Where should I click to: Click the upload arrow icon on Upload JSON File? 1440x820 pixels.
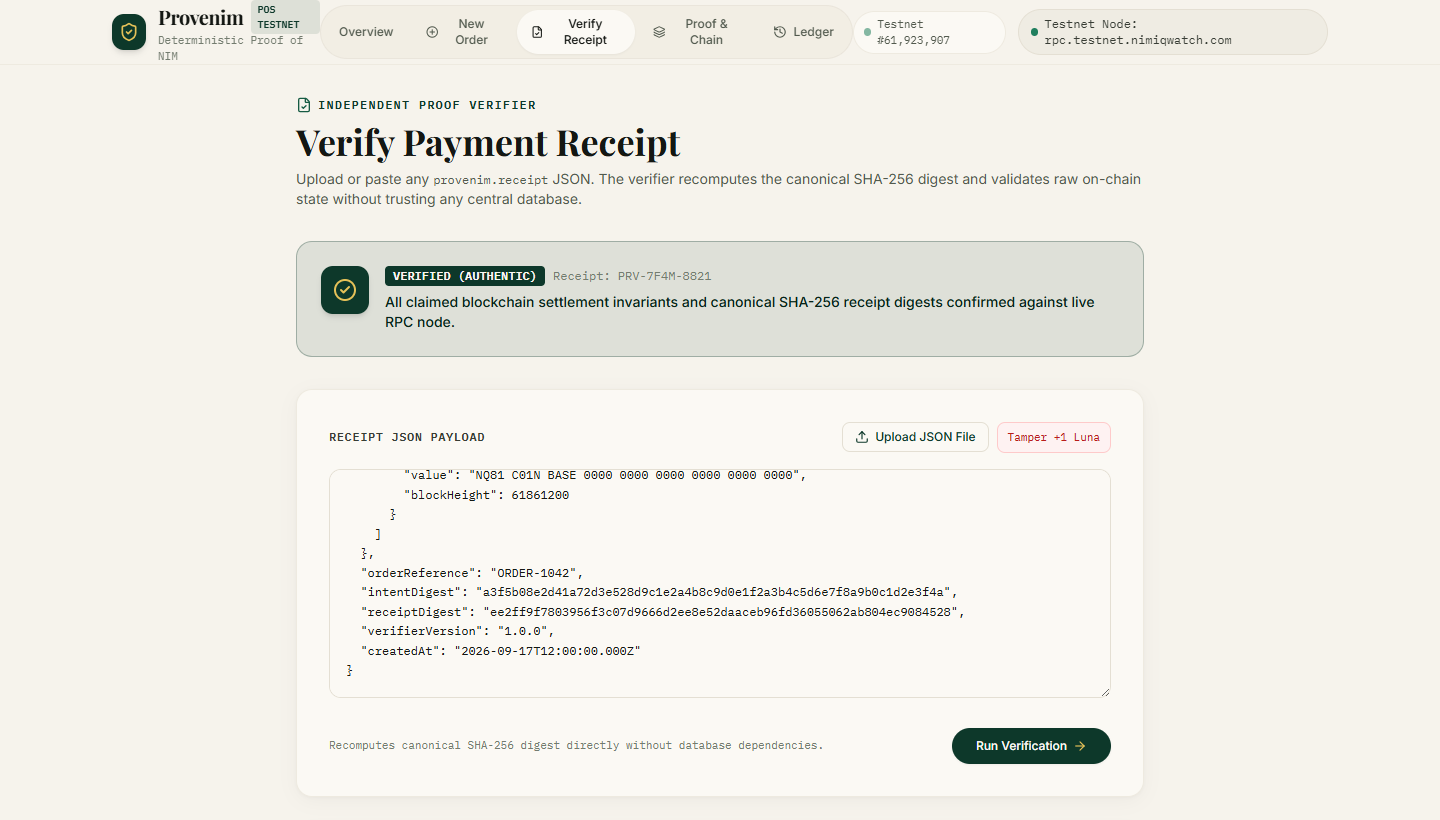pyautogui.click(x=862, y=437)
